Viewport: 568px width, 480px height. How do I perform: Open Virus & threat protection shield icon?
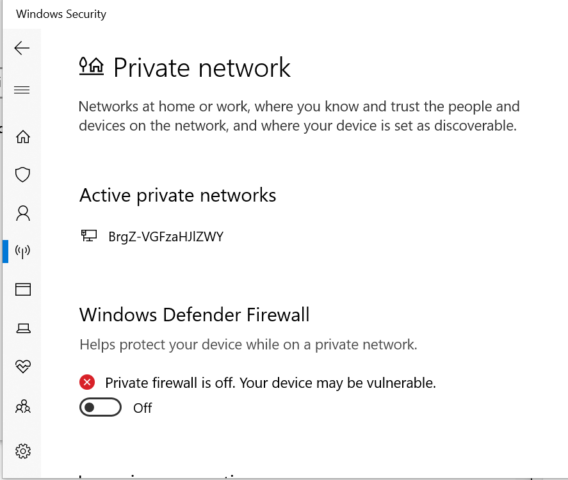click(x=22, y=175)
